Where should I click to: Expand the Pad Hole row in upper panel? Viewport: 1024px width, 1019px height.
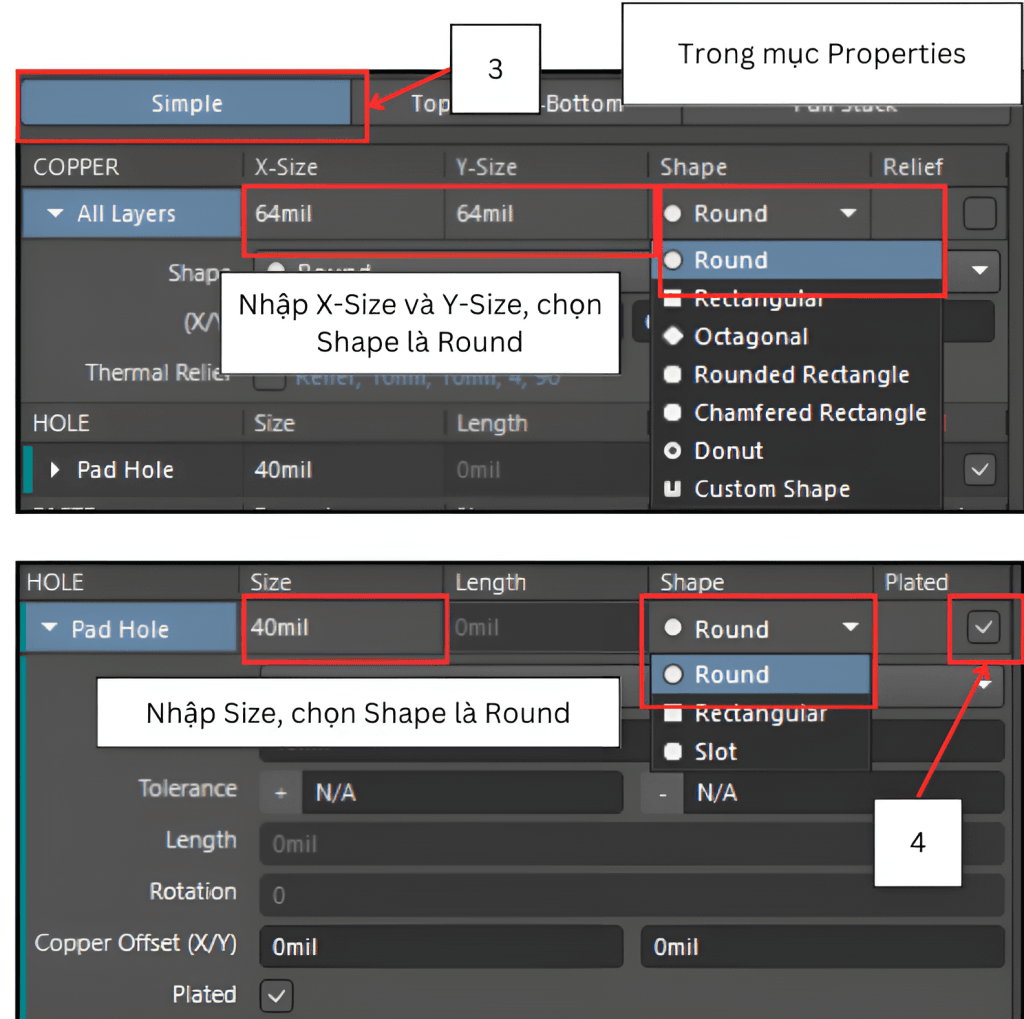coord(56,470)
